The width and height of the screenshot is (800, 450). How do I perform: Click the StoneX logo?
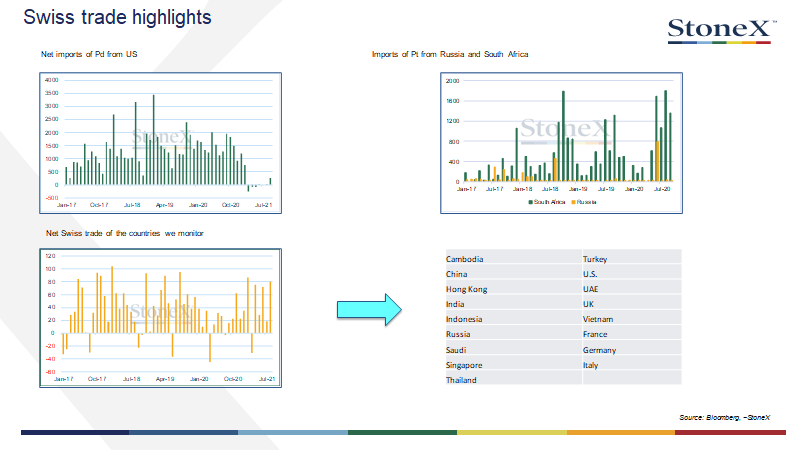(722, 31)
